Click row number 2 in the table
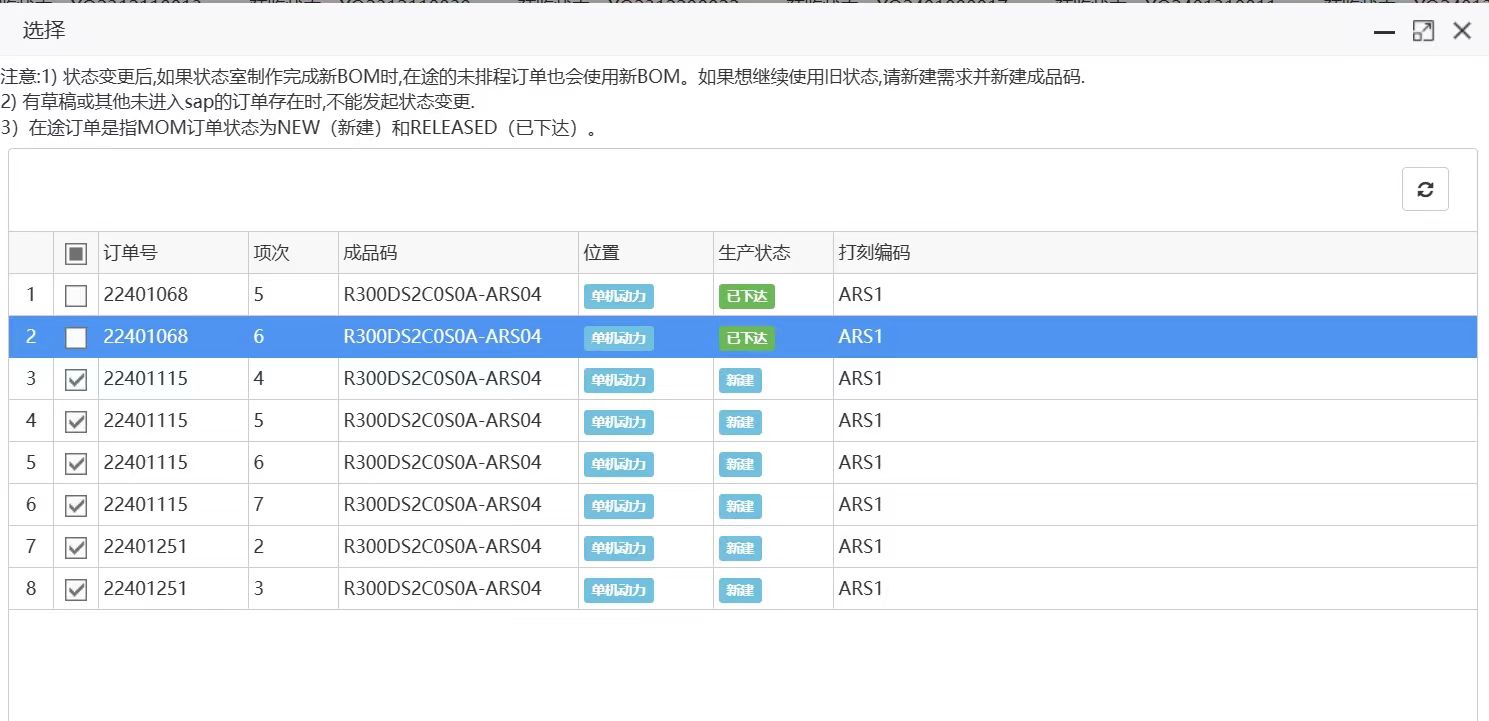Screen dimensions: 1489x721 tap(31, 337)
